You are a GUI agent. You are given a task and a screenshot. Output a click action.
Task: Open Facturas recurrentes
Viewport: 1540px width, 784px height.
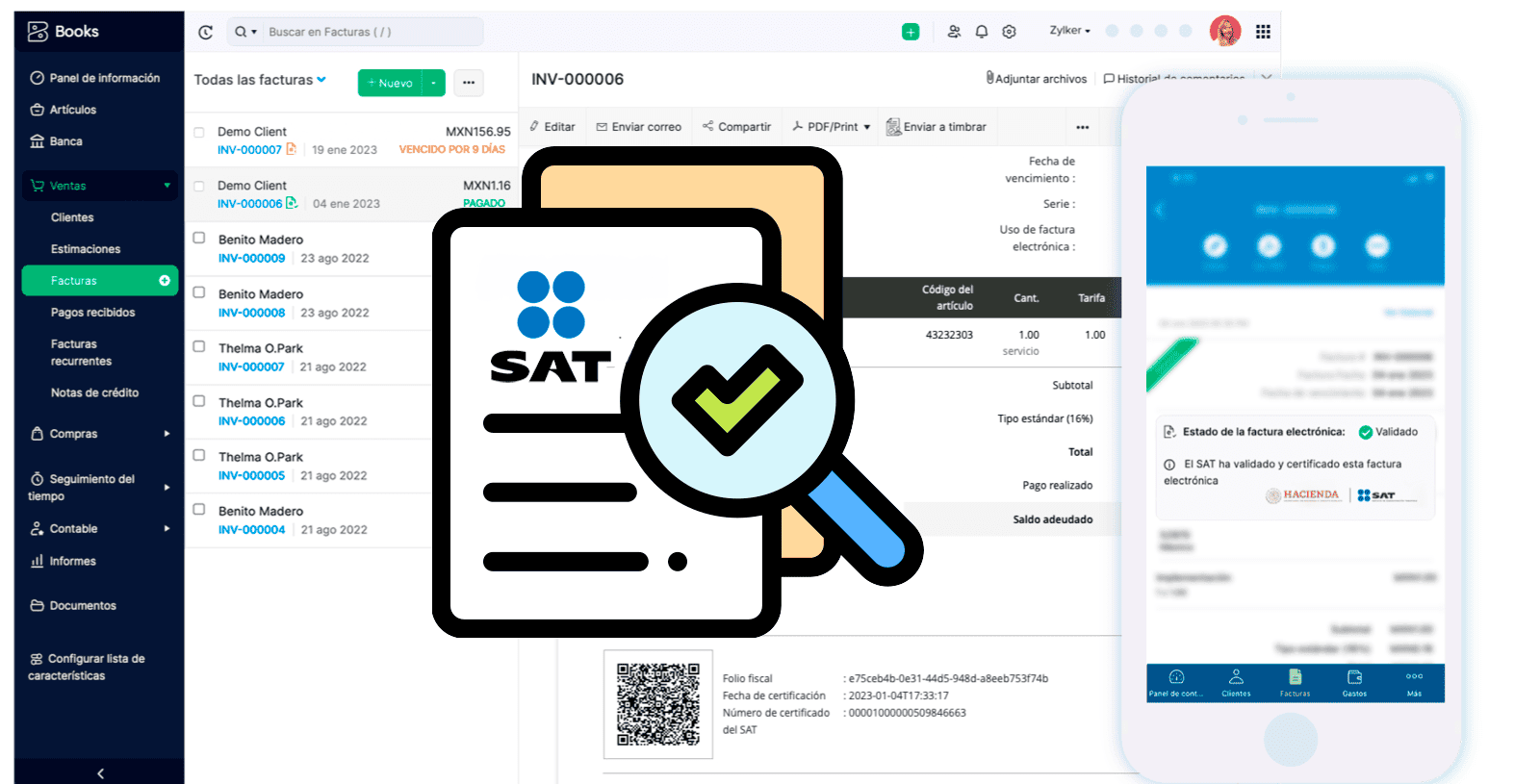[x=81, y=352]
